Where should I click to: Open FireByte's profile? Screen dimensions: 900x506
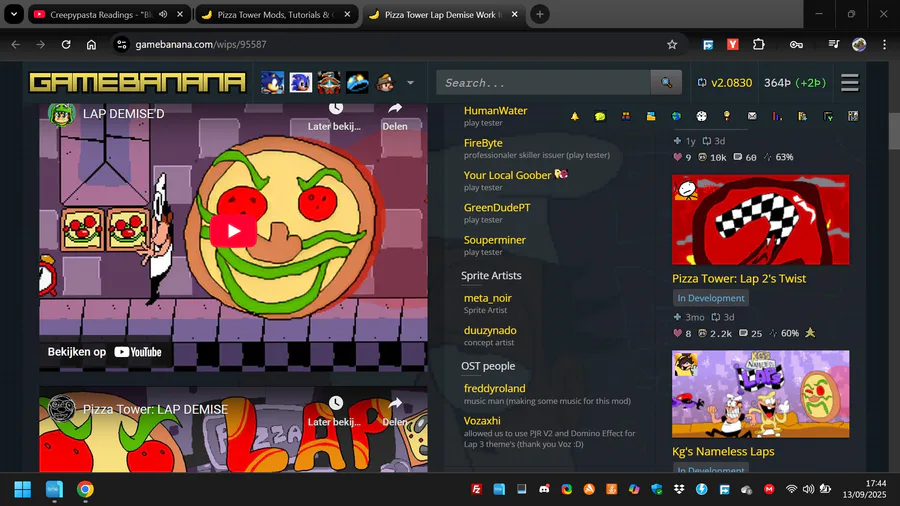click(x=483, y=143)
